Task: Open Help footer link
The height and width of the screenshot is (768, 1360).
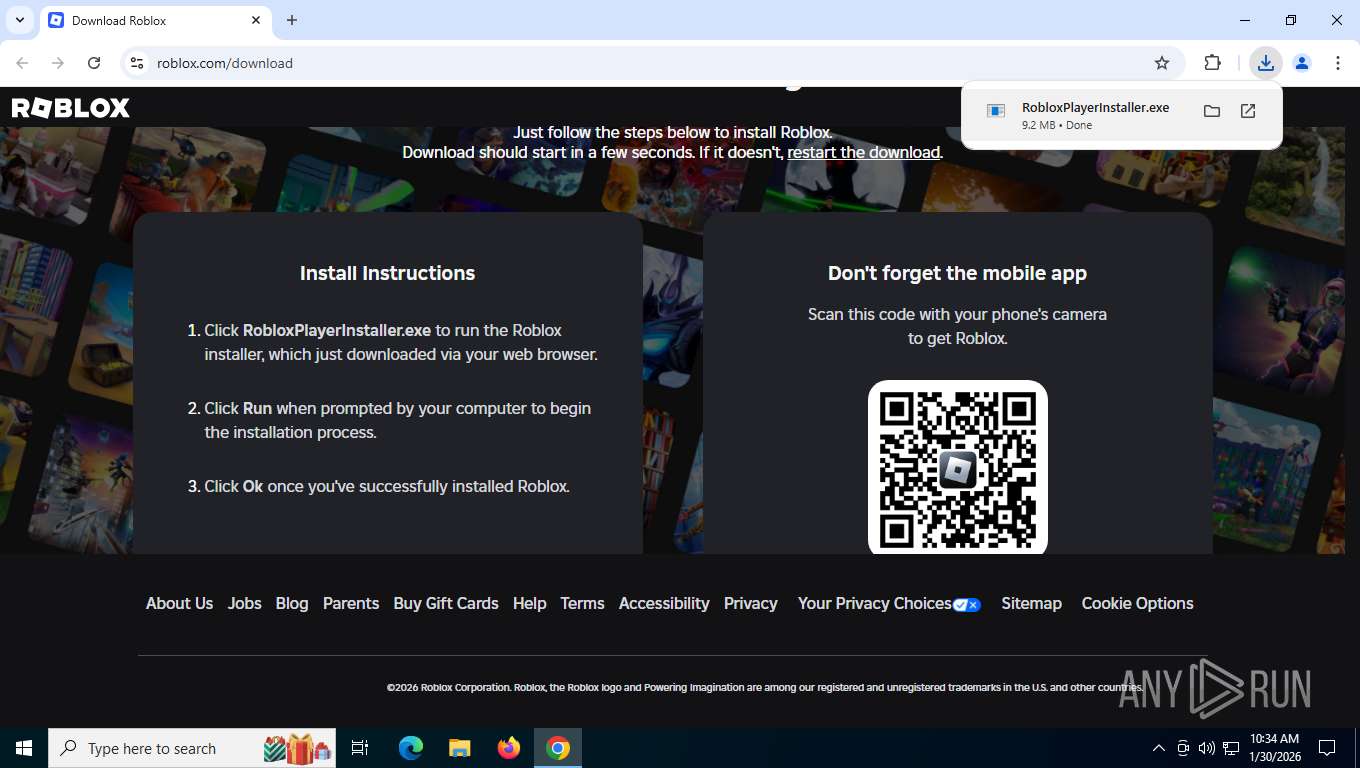Action: click(x=530, y=603)
